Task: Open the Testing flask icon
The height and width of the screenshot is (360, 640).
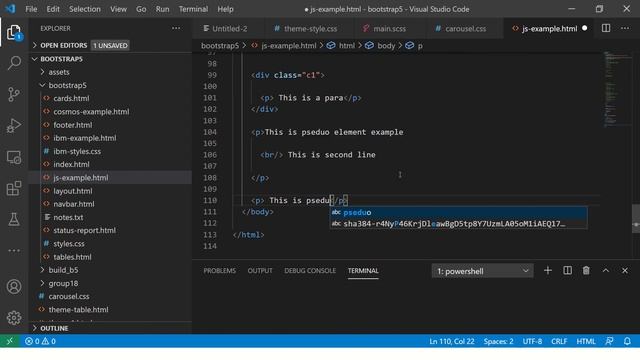Action: pos(14,220)
